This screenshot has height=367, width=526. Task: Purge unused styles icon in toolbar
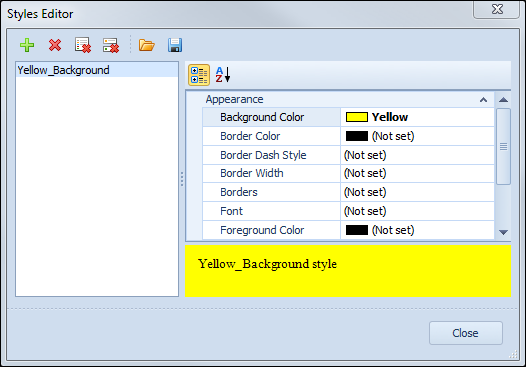[x=111, y=45]
